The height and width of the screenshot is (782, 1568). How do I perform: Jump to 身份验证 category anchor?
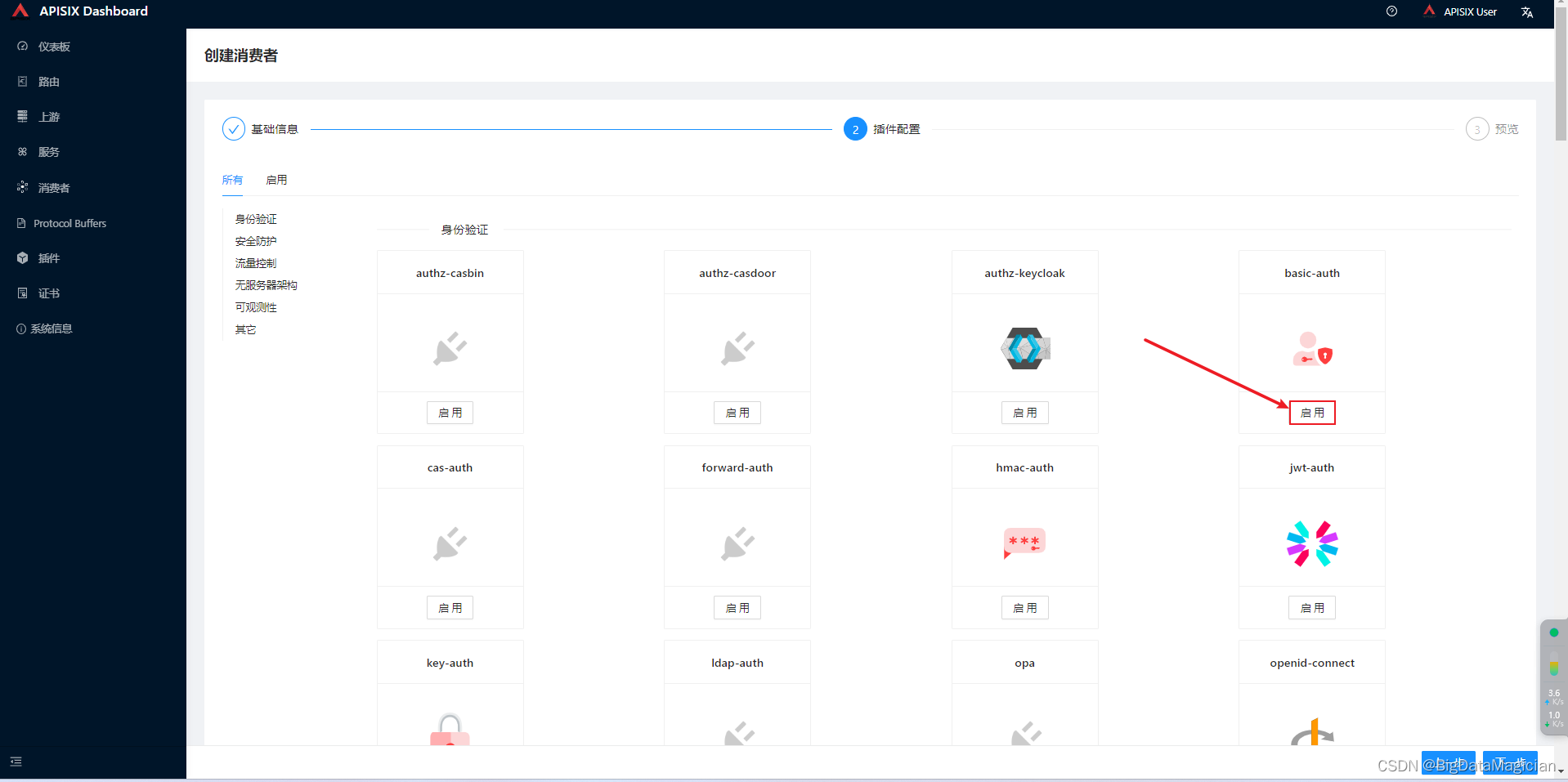click(x=256, y=219)
